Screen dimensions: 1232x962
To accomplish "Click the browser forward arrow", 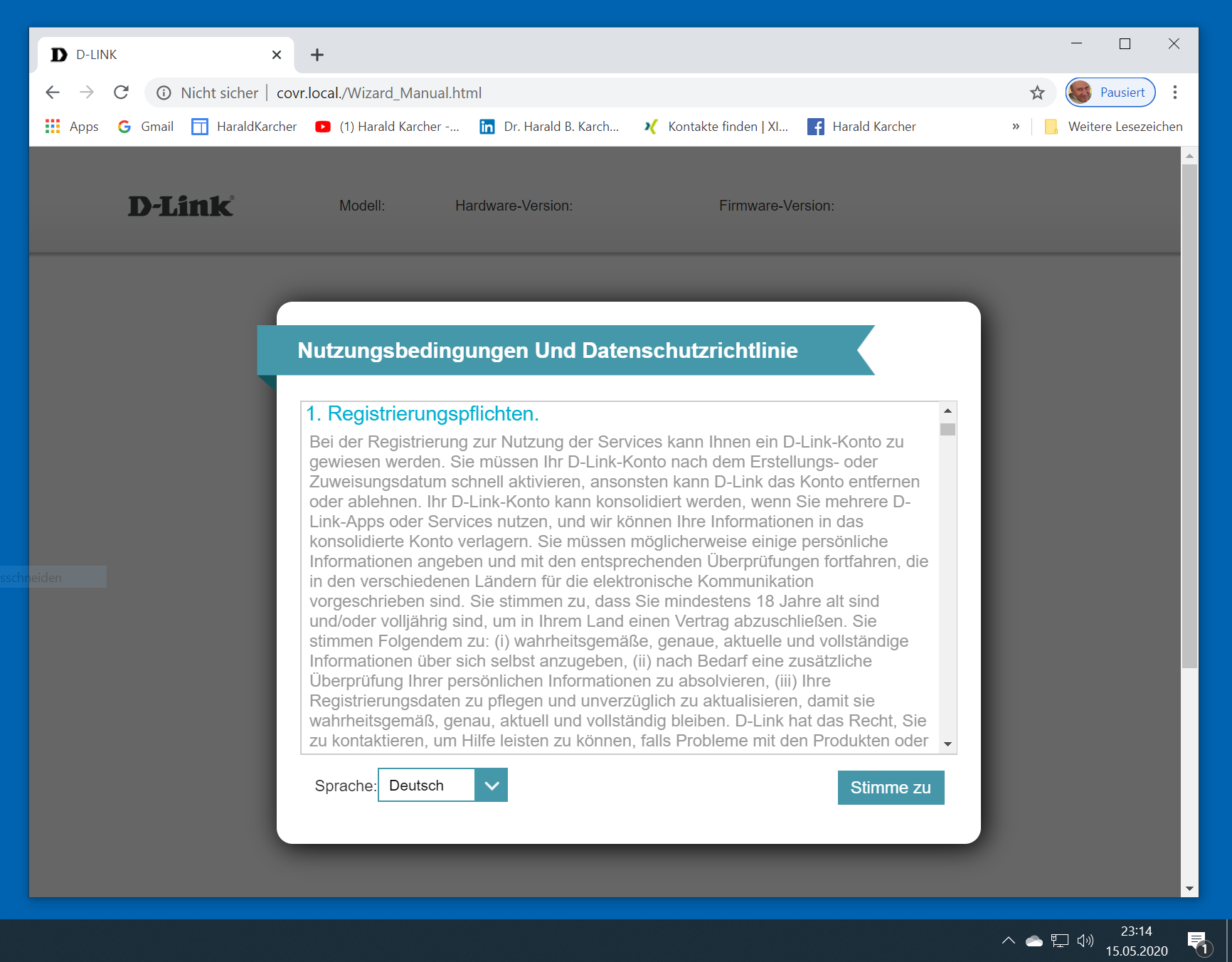I will pyautogui.click(x=87, y=92).
